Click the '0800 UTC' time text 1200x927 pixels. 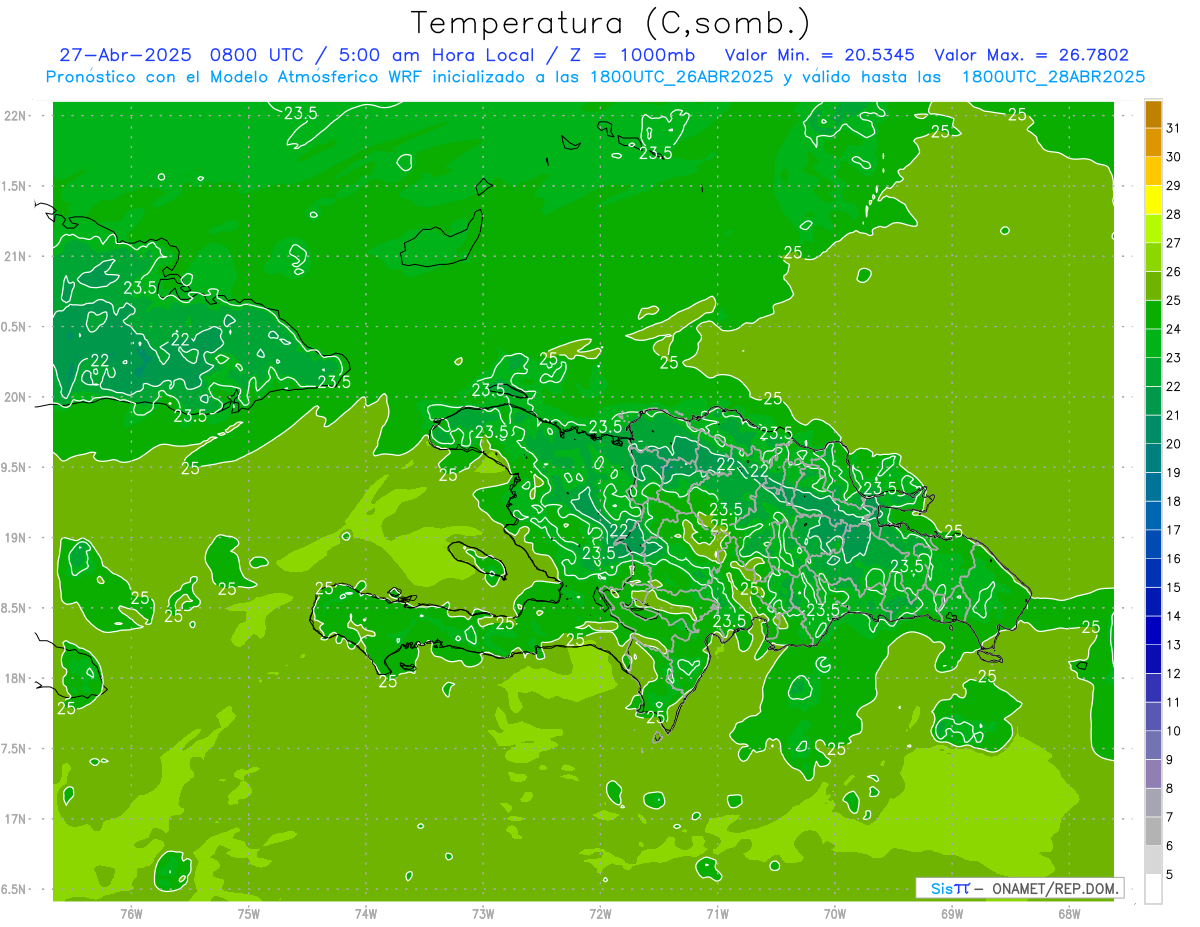[x=258, y=55]
